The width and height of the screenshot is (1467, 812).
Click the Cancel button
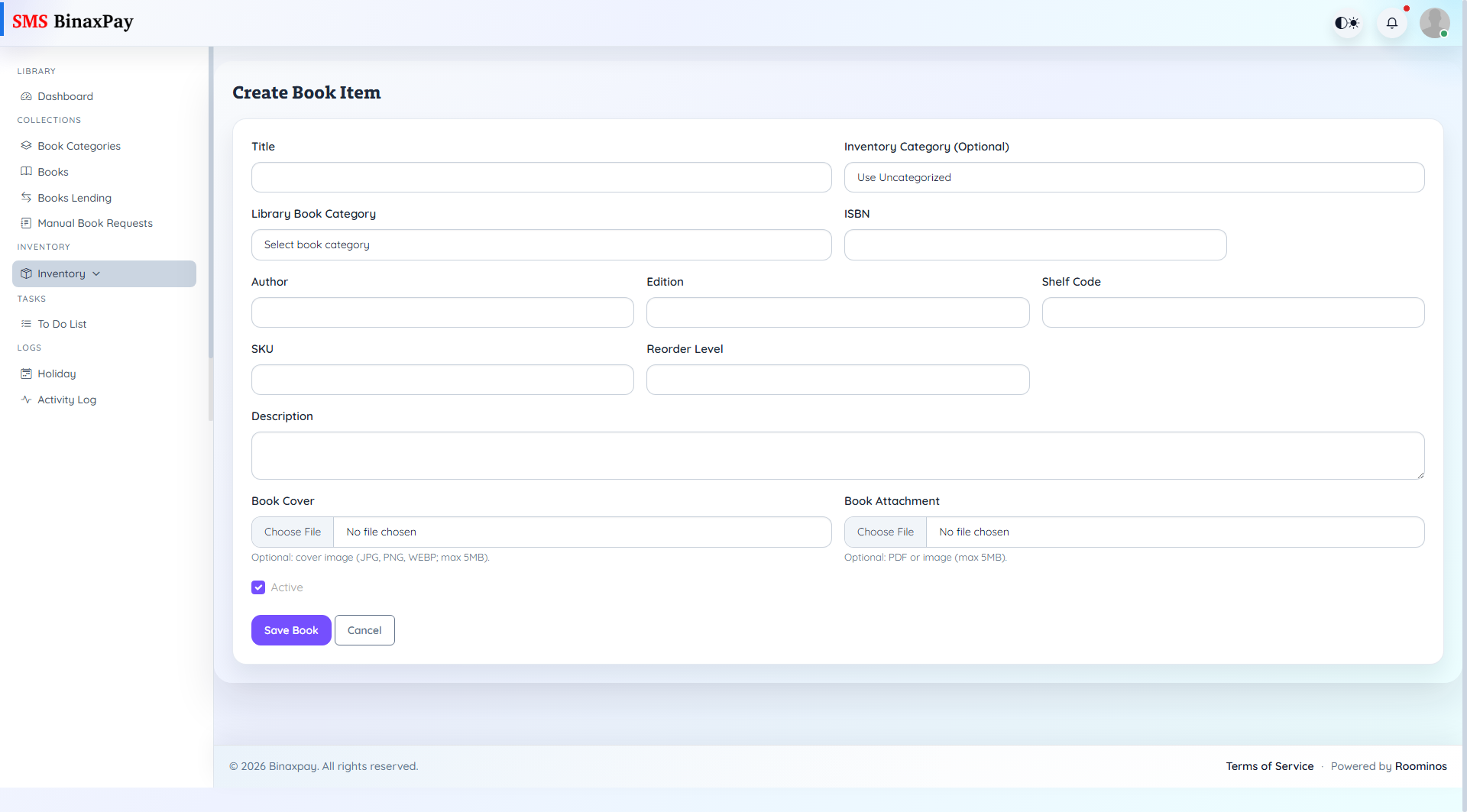(x=364, y=630)
